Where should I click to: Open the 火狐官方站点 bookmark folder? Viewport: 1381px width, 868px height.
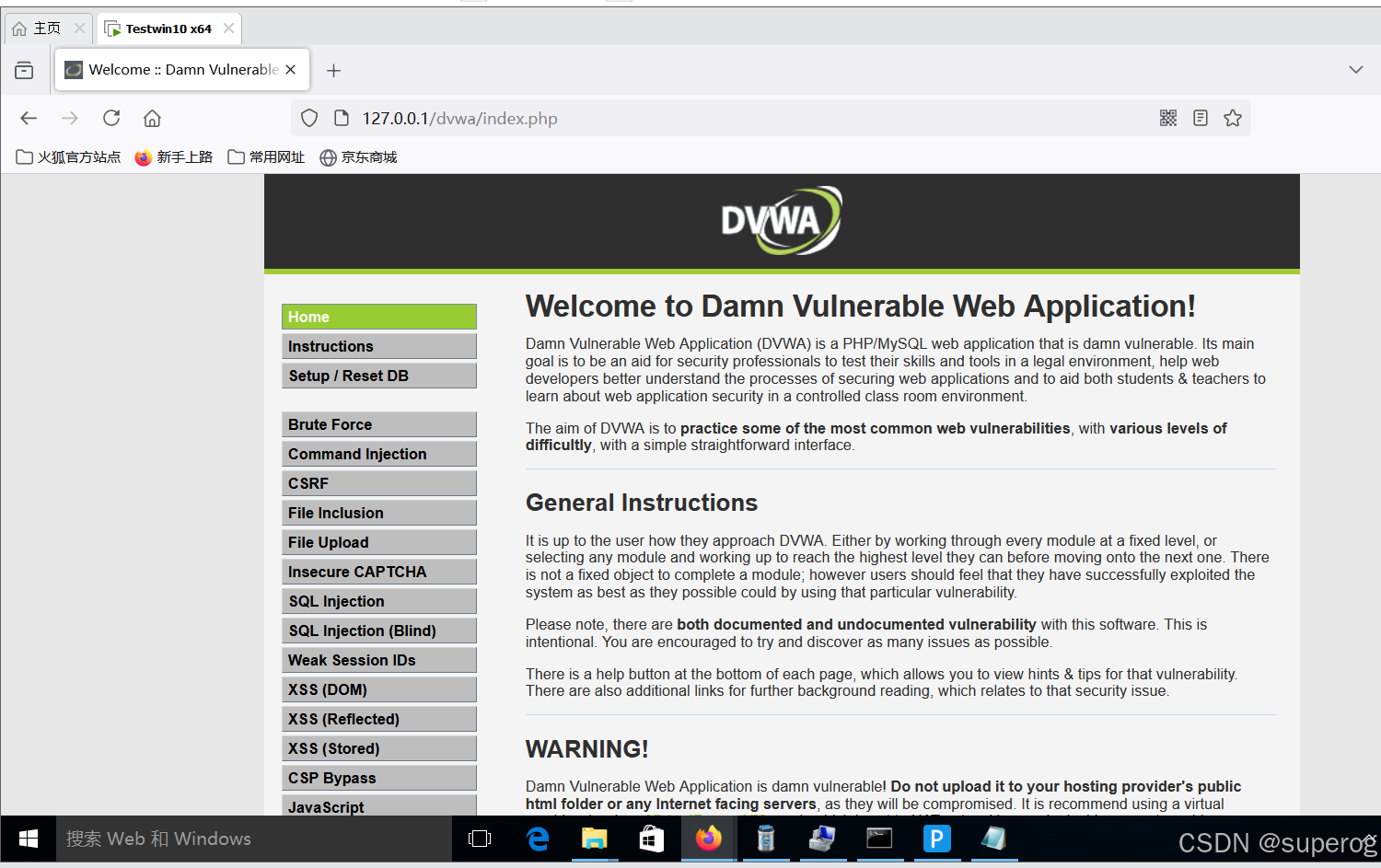[x=68, y=157]
